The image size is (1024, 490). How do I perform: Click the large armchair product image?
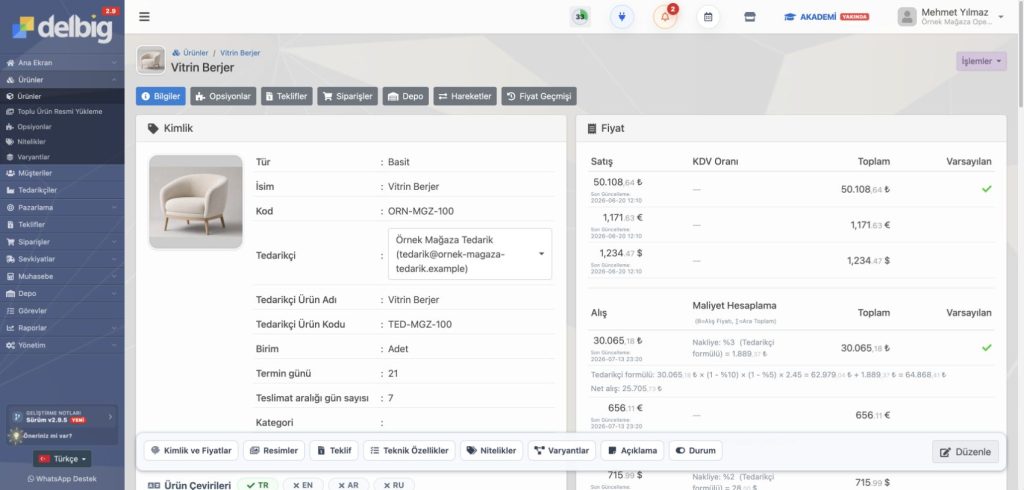(x=196, y=202)
